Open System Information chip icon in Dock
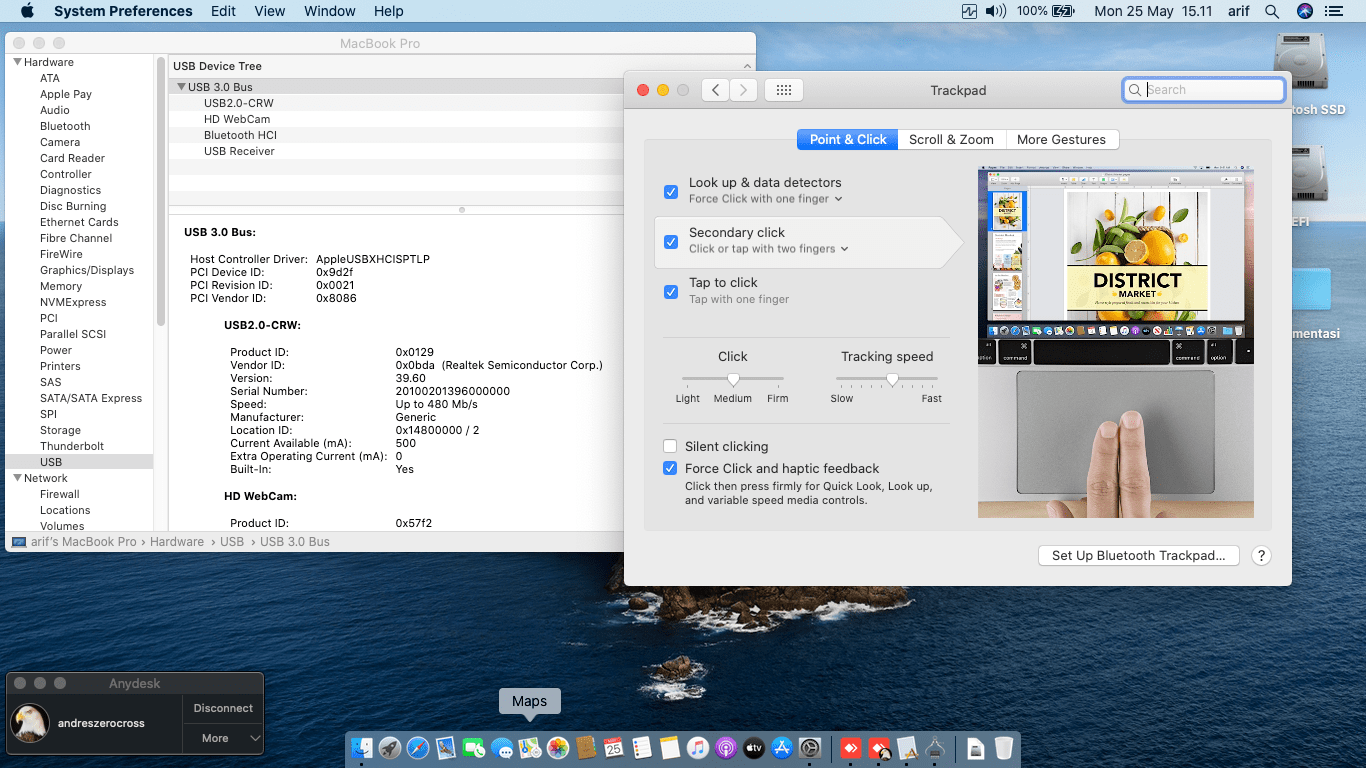The image size is (1366, 768). (935, 748)
